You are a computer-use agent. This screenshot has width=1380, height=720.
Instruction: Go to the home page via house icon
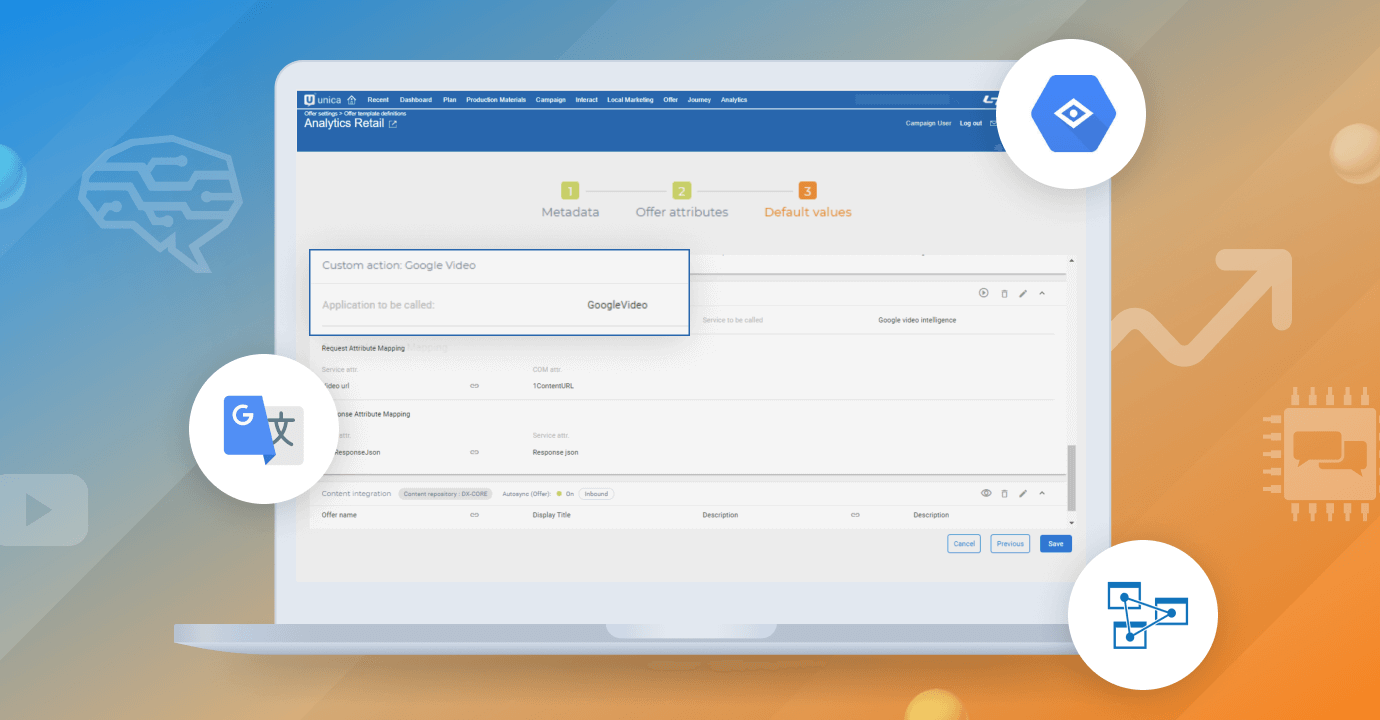pos(351,100)
